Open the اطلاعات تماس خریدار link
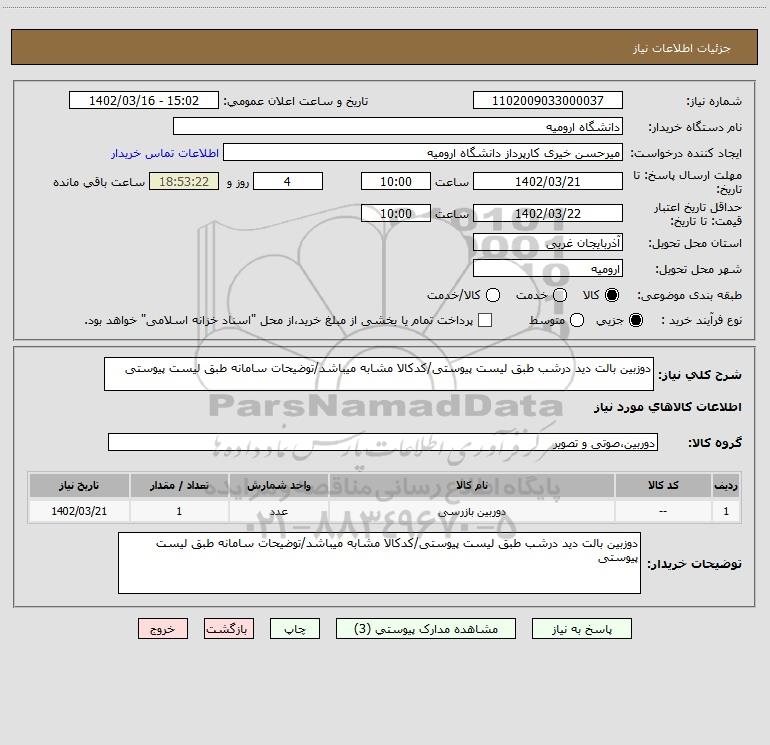The height and width of the screenshot is (745, 770). pos(165,153)
